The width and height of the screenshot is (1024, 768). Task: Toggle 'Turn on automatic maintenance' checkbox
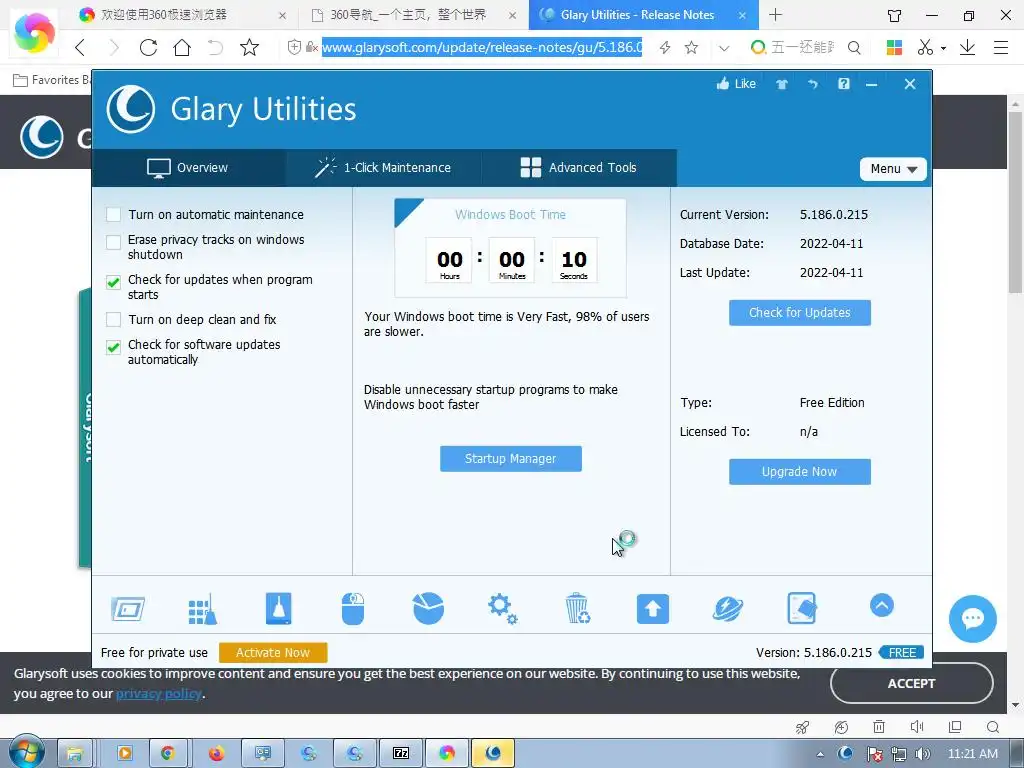click(x=114, y=214)
